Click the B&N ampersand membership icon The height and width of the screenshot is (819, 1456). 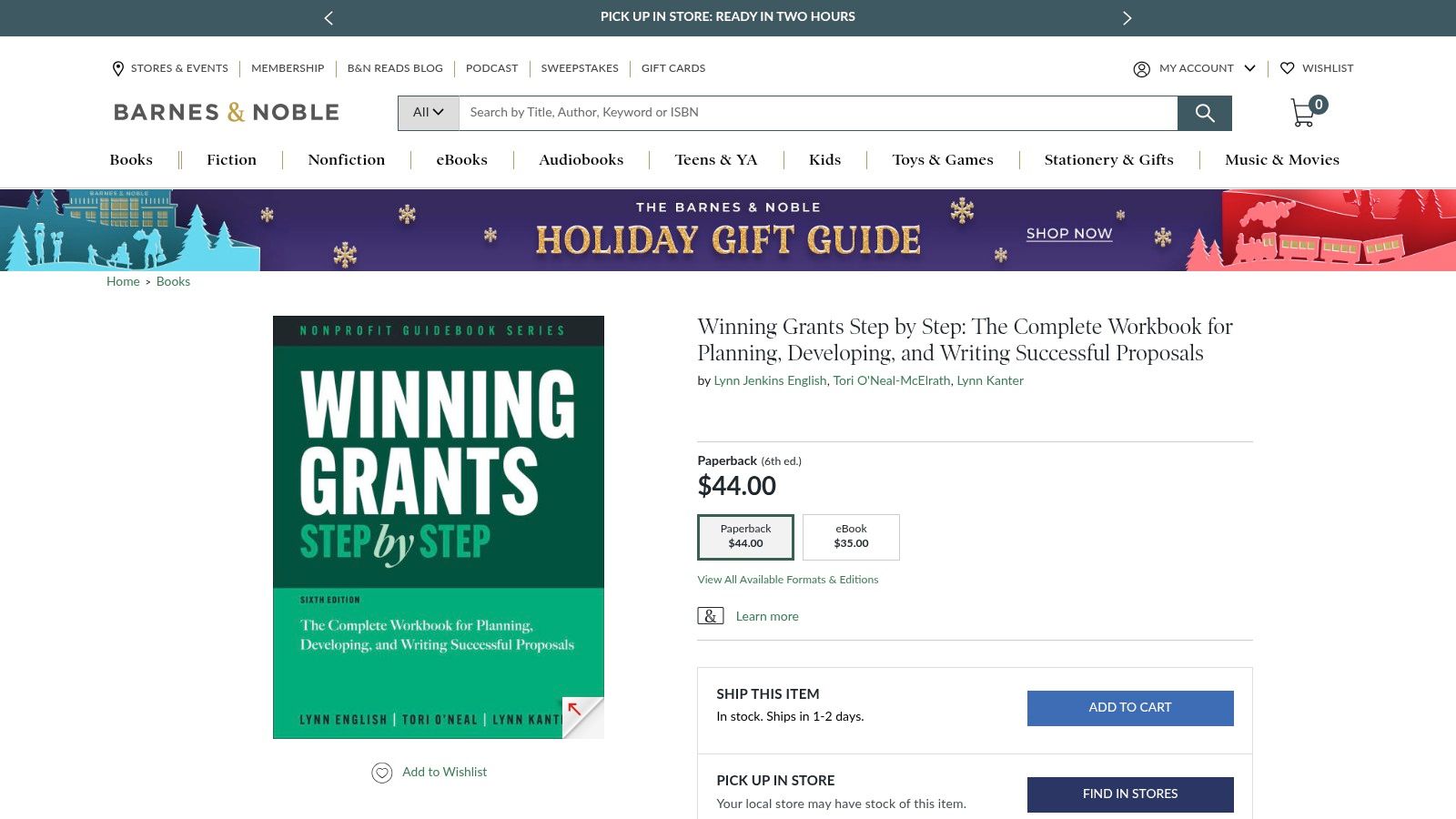[x=710, y=616]
